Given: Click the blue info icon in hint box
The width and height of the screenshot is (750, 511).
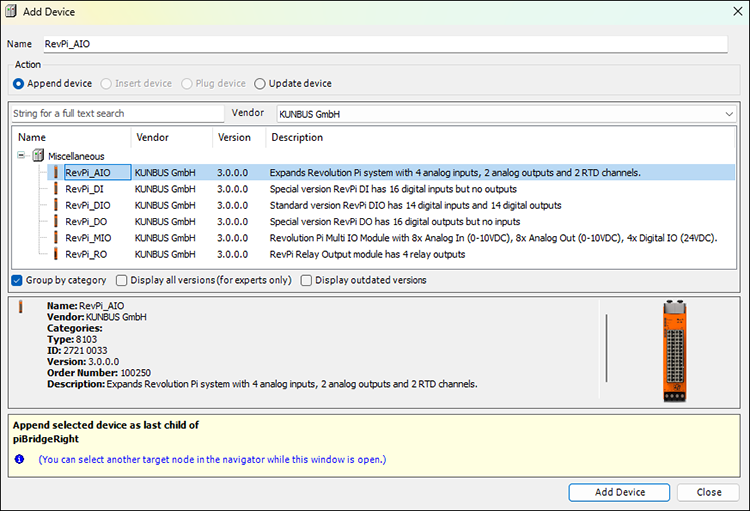Looking at the screenshot, I should tap(19, 459).
